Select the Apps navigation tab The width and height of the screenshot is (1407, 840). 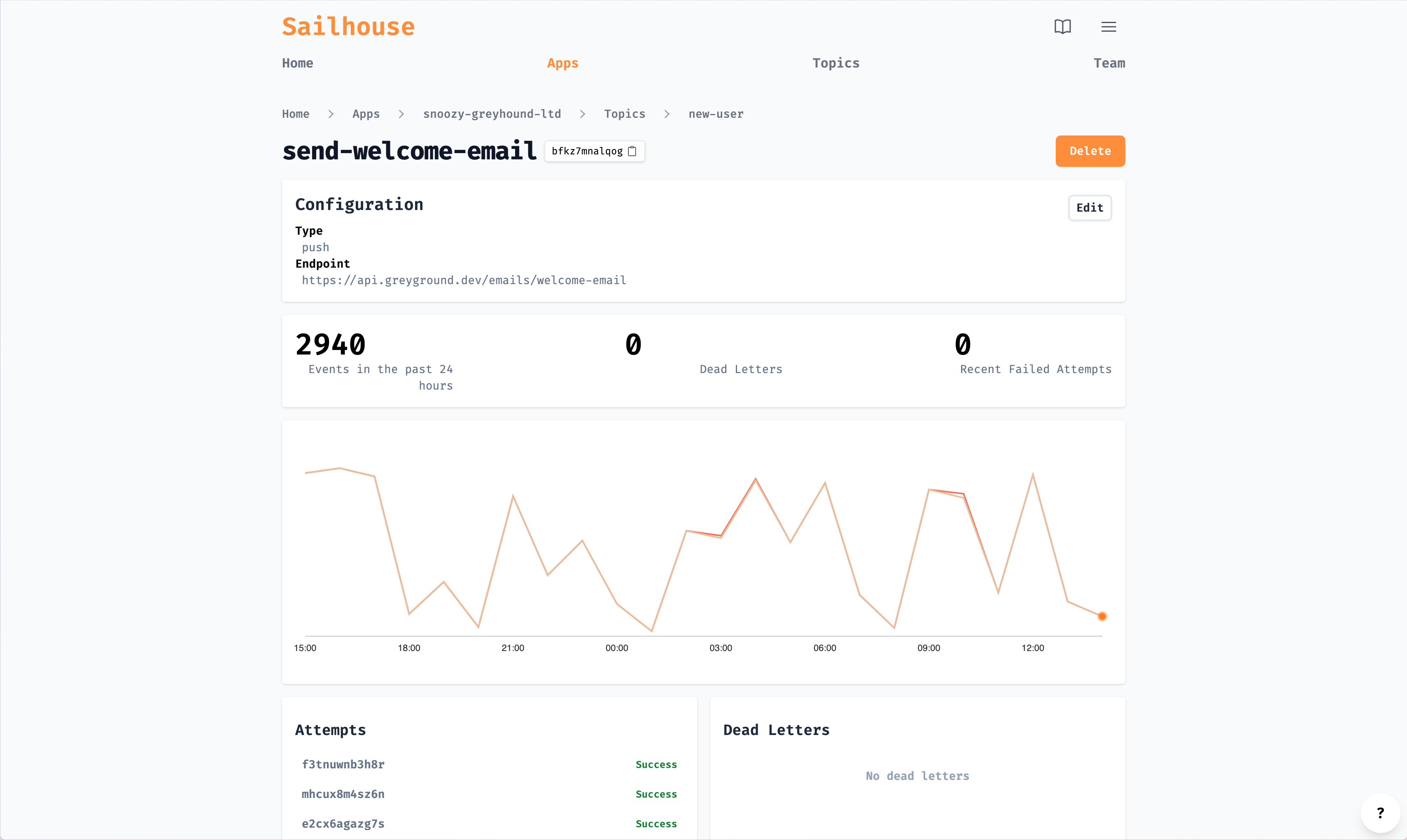pyautogui.click(x=562, y=63)
